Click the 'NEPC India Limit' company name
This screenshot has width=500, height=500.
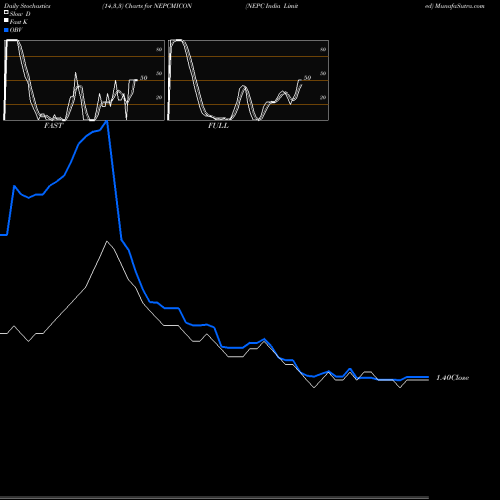click(x=272, y=6)
